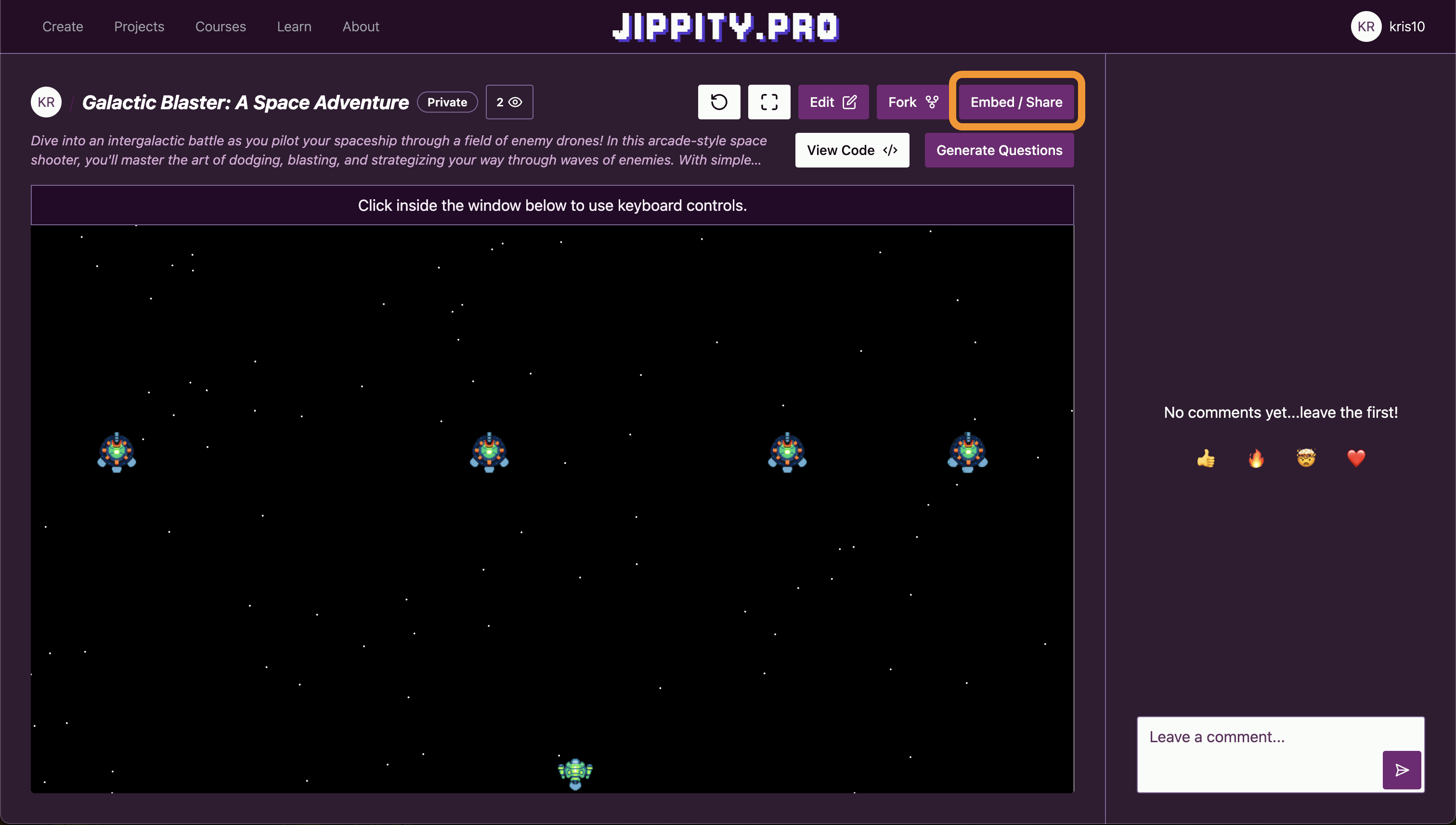React with the mind-blown emoji
Screen dimensions: 1456x825
(x=1306, y=458)
